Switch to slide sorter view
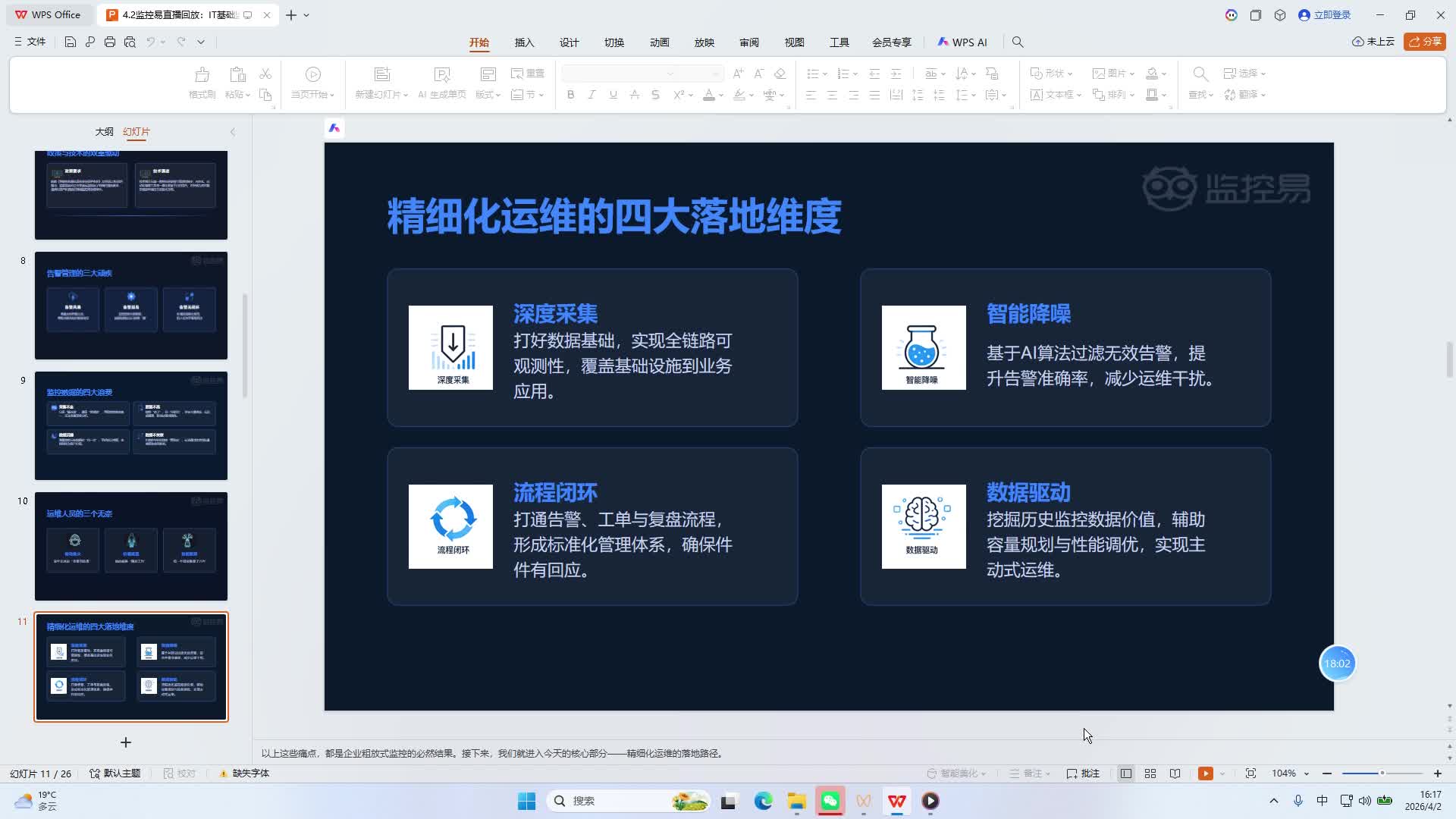Image resolution: width=1456 pixels, height=819 pixels. (1150, 773)
